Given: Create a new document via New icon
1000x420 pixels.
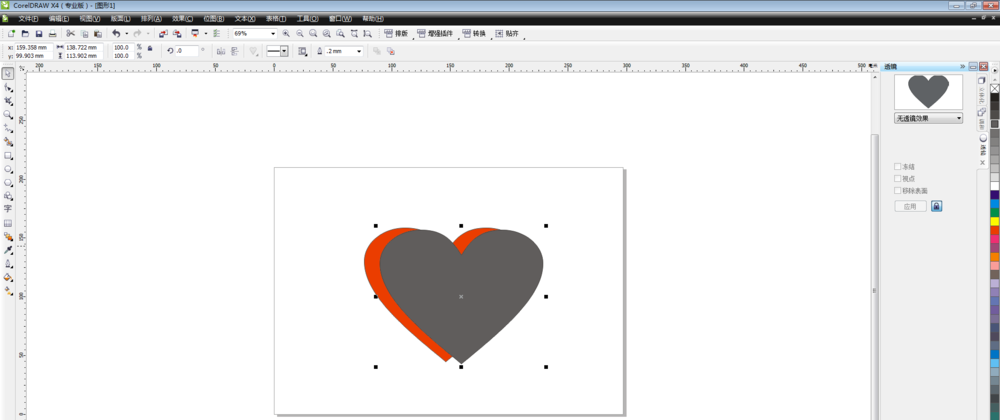Looking at the screenshot, I should tap(11, 33).
